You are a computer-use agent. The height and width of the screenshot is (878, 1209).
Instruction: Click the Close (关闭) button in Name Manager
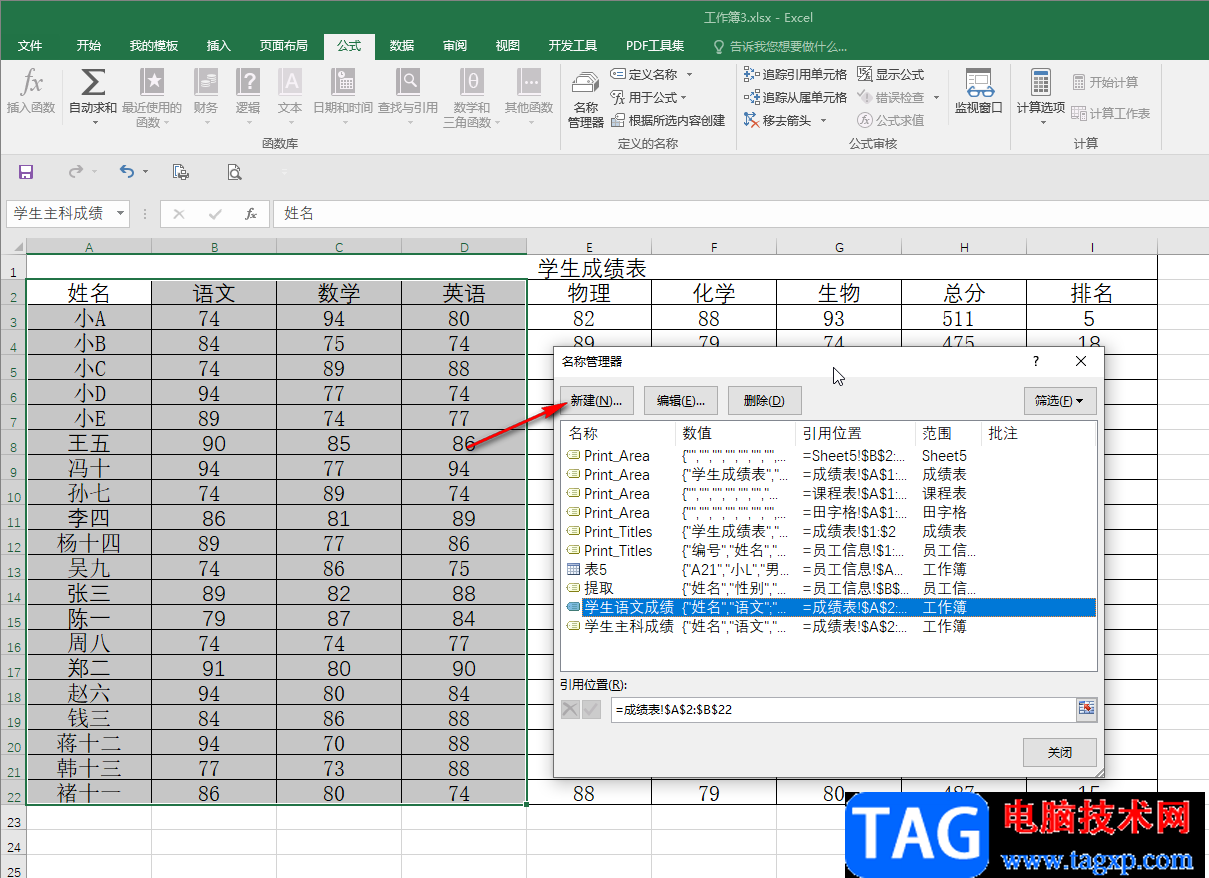(x=1060, y=752)
